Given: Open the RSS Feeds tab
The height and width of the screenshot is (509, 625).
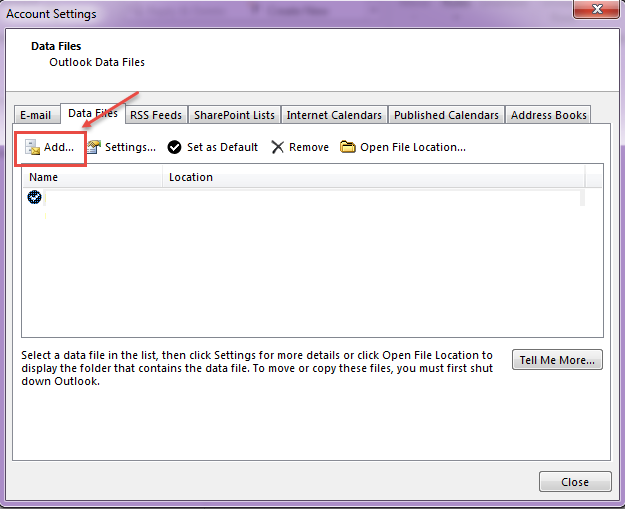Looking at the screenshot, I should [x=156, y=115].
